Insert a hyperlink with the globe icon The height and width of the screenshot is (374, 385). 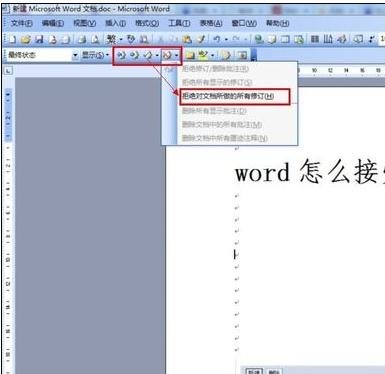point(259,40)
